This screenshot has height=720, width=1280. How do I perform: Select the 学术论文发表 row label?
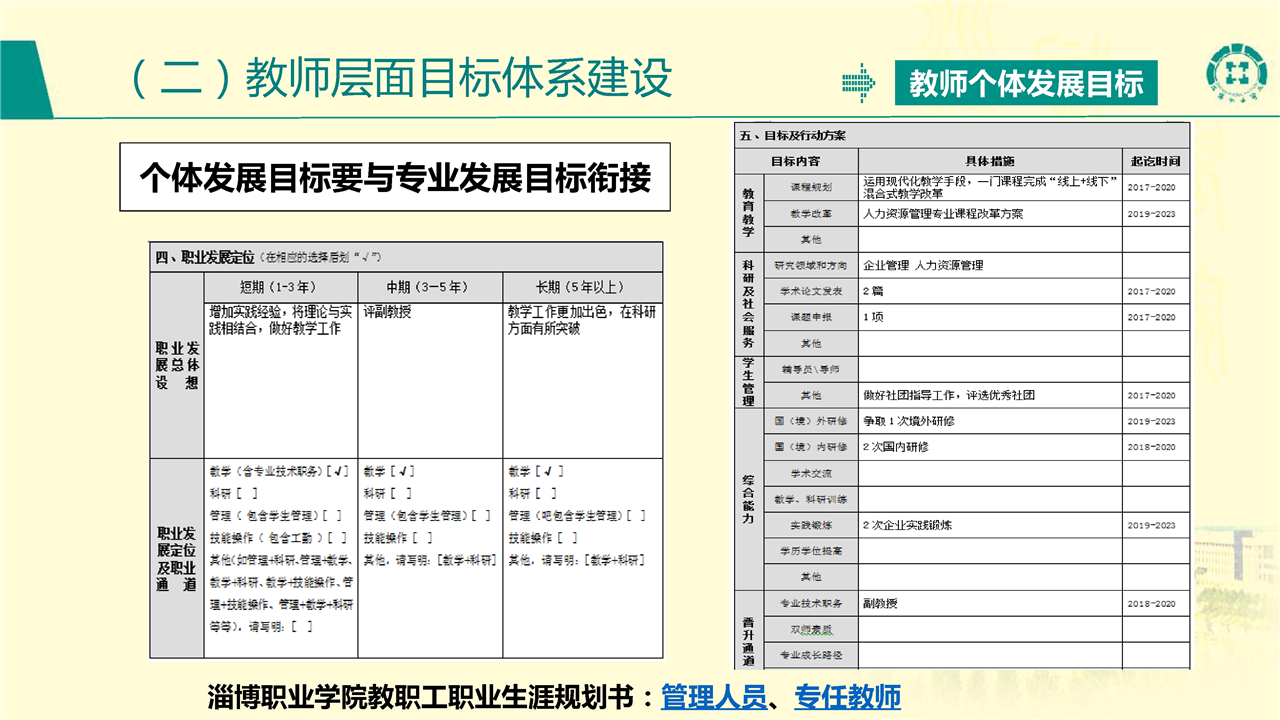coord(811,291)
